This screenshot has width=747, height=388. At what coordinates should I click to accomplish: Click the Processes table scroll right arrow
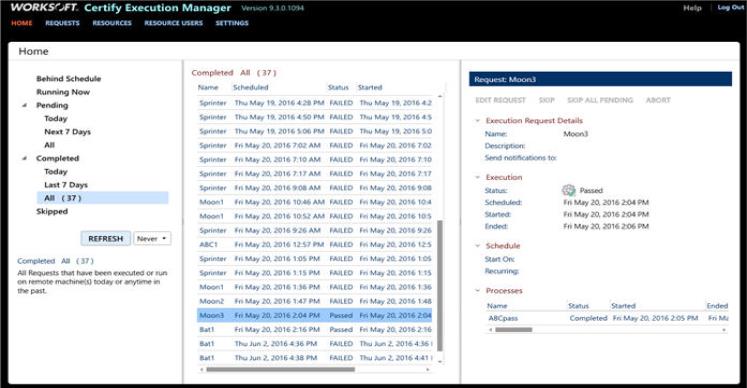click(x=724, y=330)
